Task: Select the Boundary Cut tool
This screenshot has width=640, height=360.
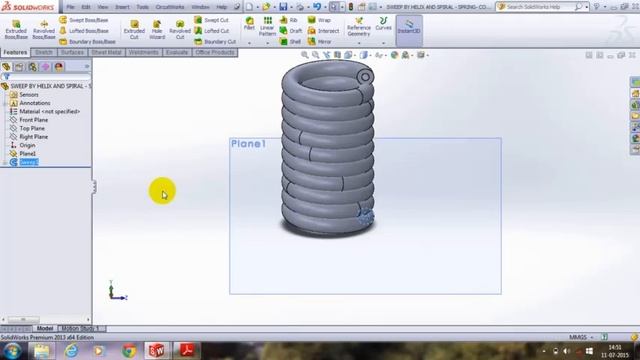Action: pos(215,41)
